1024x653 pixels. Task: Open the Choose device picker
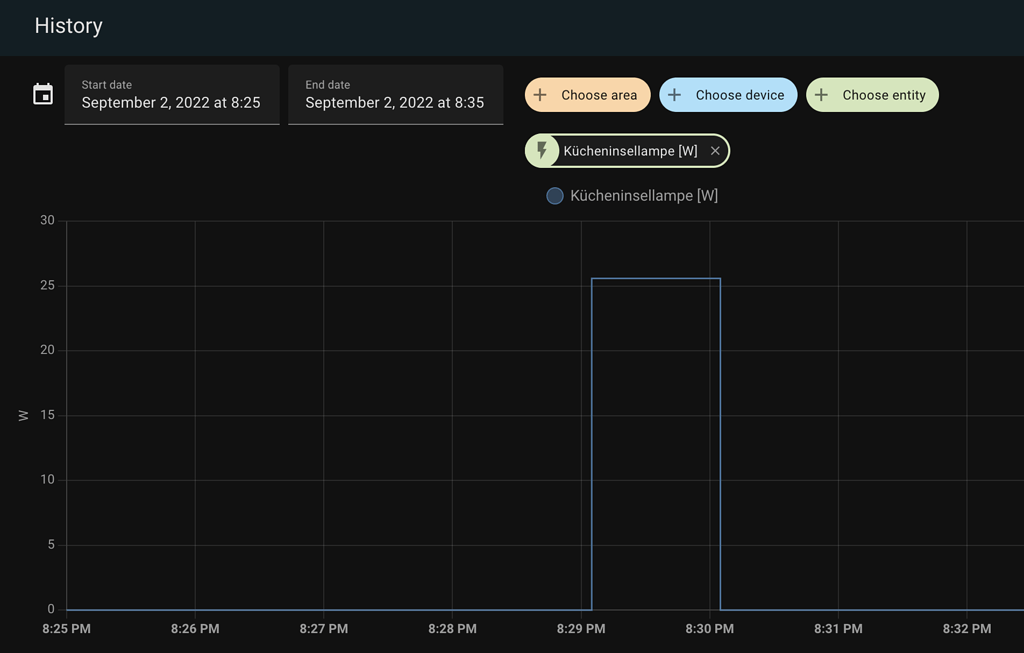(728, 95)
